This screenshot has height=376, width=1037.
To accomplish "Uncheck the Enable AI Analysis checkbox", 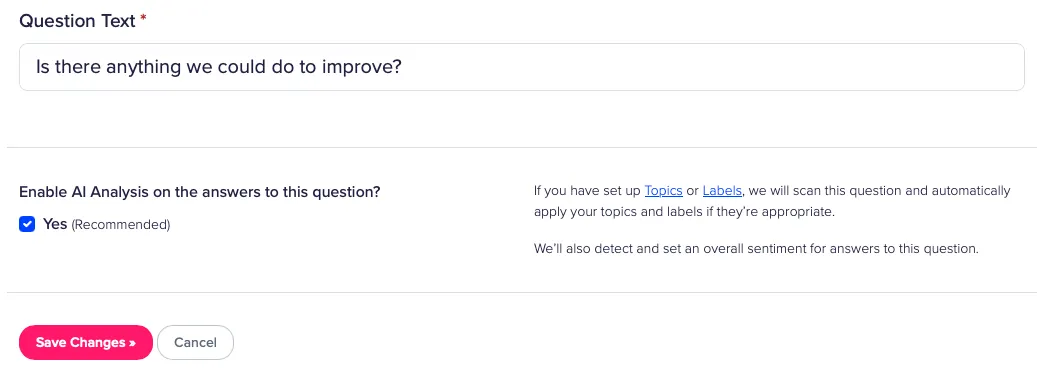I will pyautogui.click(x=27, y=225).
